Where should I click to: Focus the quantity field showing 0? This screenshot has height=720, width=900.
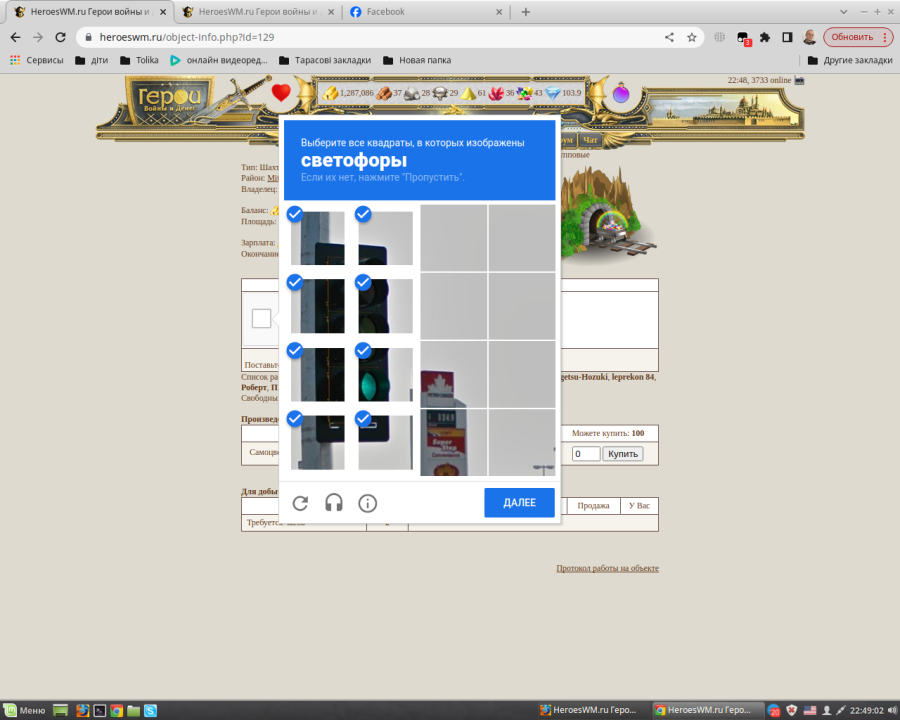pyautogui.click(x=586, y=454)
